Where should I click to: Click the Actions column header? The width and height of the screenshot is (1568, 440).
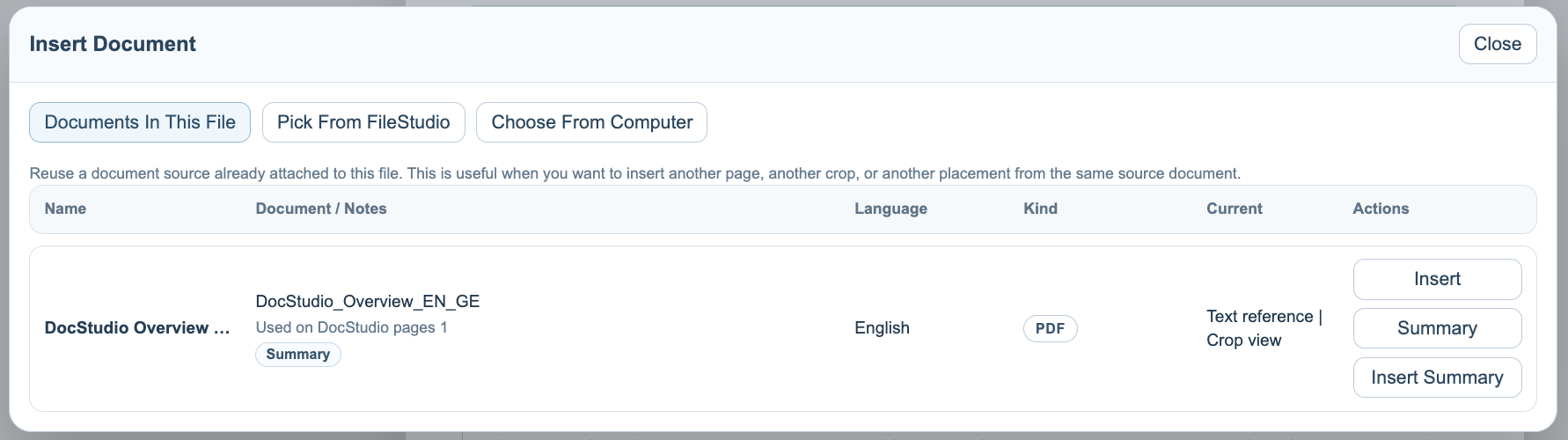tap(1381, 209)
